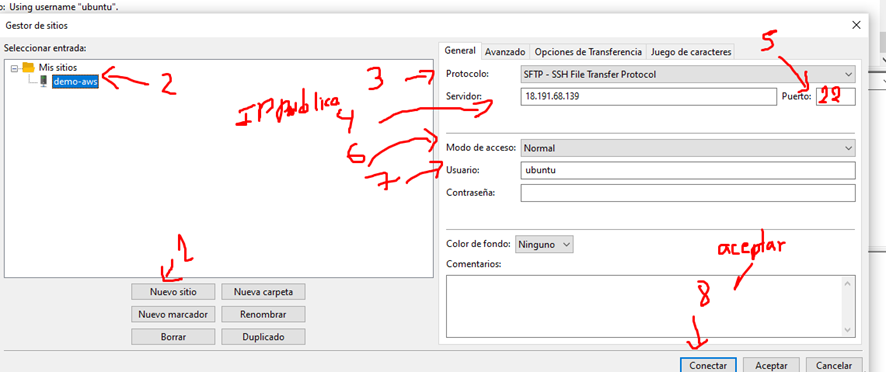Collapse the Mis sitios tree node
This screenshot has height=372, width=886.
[x=15, y=68]
